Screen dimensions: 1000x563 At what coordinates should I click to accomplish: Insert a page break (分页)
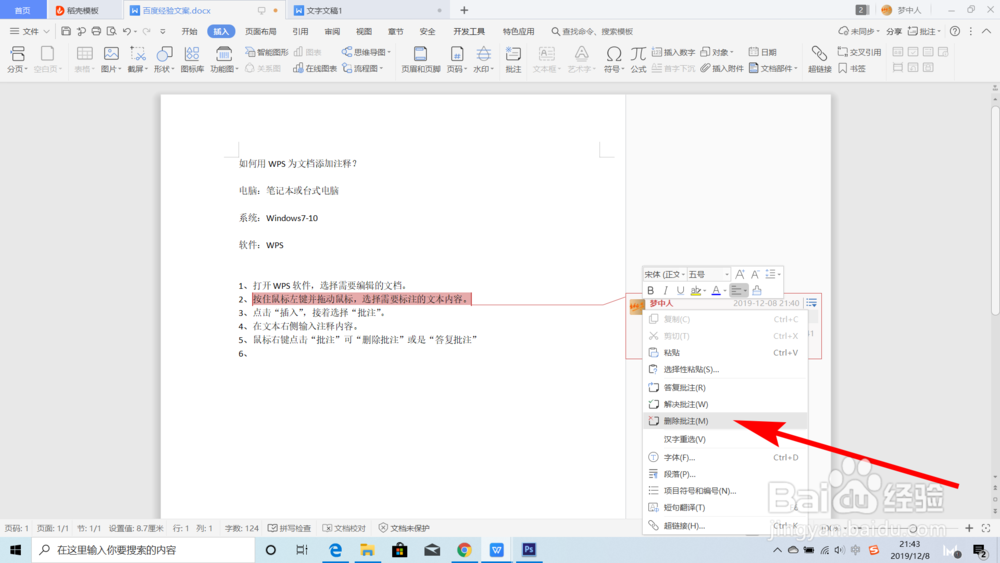pos(17,59)
